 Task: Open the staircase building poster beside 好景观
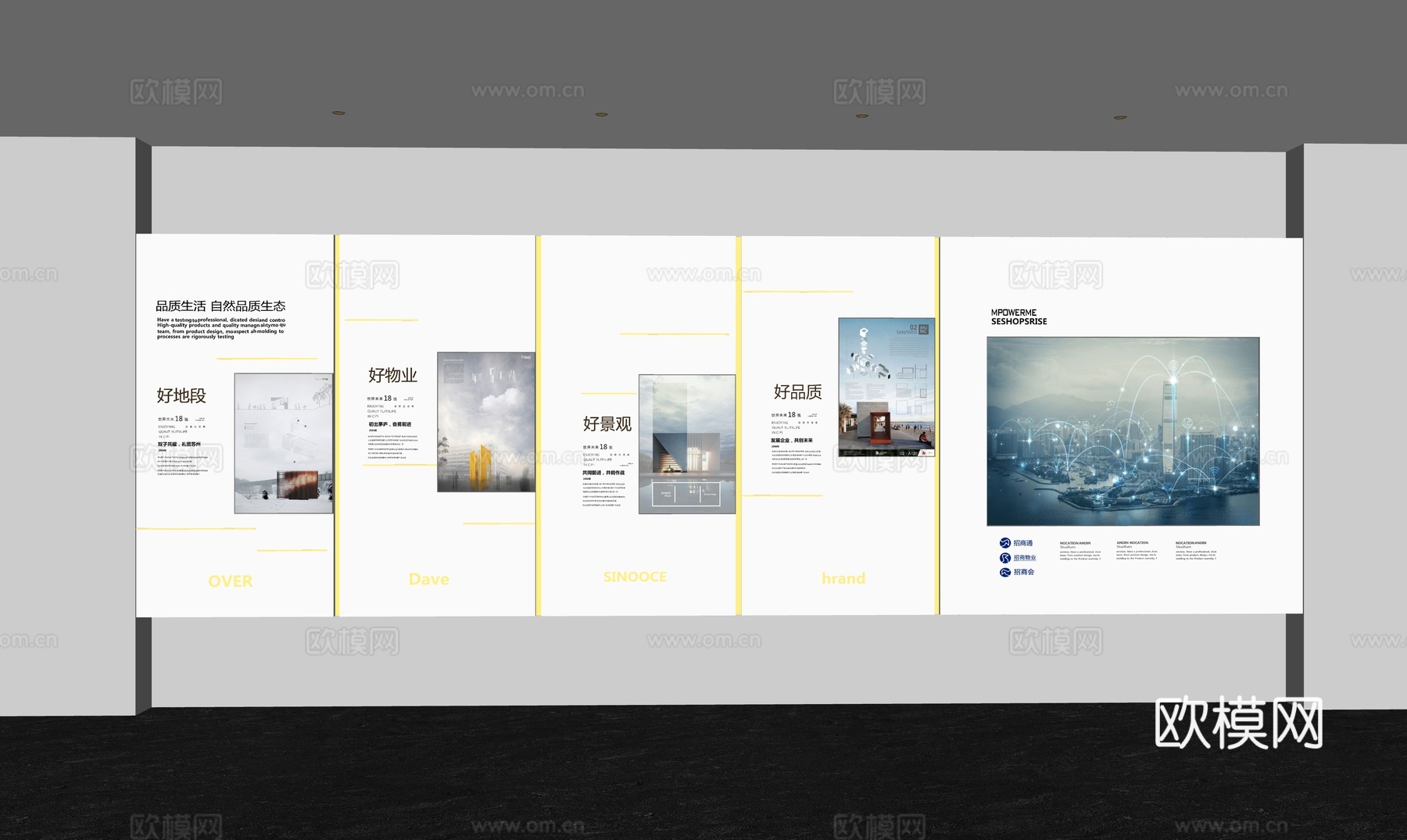point(687,444)
